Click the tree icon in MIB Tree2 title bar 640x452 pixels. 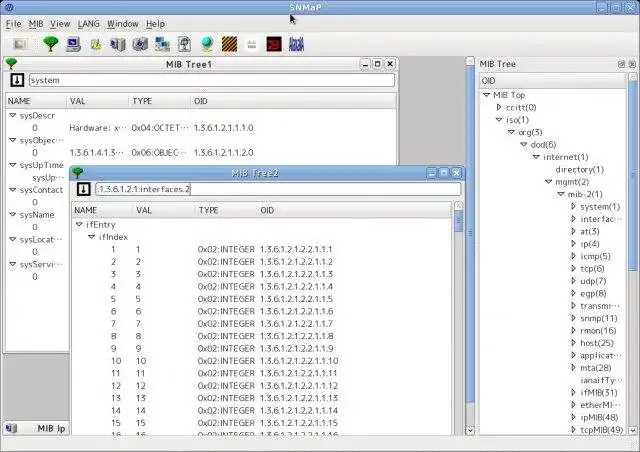78,173
